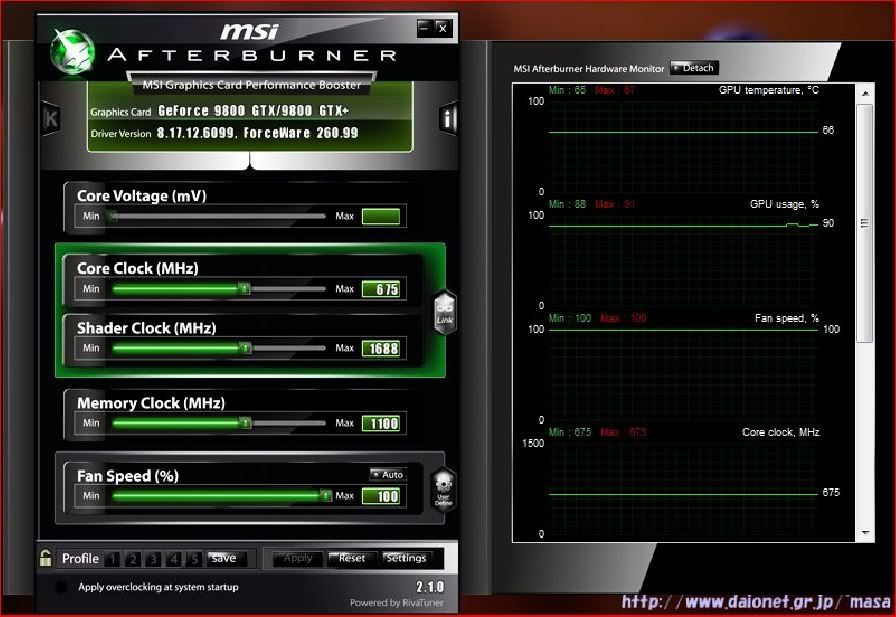Image resolution: width=896 pixels, height=617 pixels.
Task: Click the Apply button
Action: coord(298,559)
